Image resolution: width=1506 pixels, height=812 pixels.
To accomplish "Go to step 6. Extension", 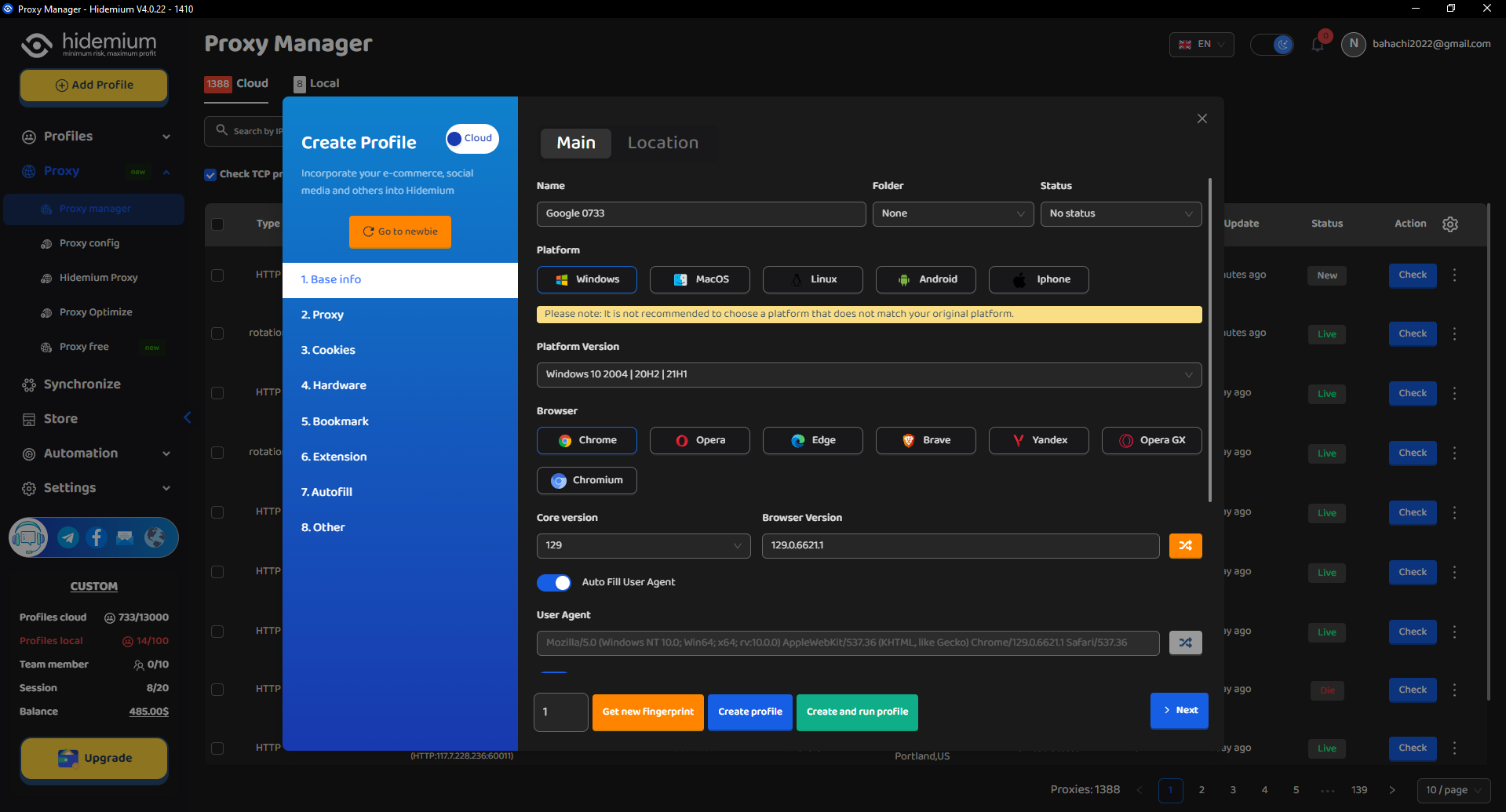I will (x=400, y=457).
